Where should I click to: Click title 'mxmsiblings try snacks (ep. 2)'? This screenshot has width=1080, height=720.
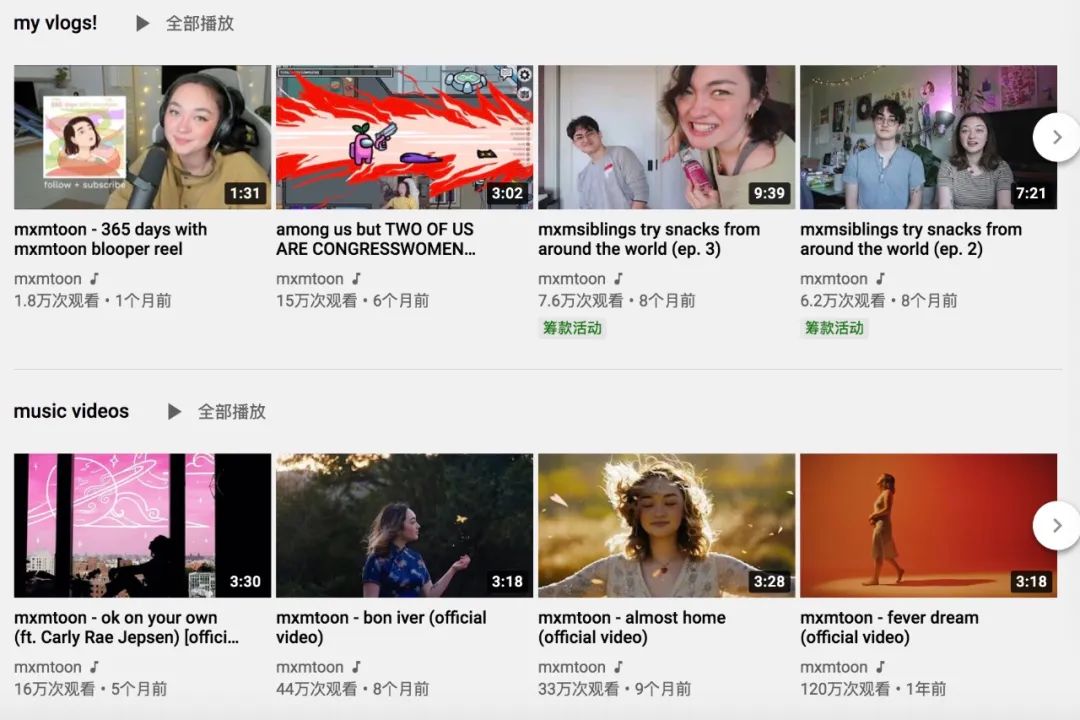pyautogui.click(x=911, y=239)
